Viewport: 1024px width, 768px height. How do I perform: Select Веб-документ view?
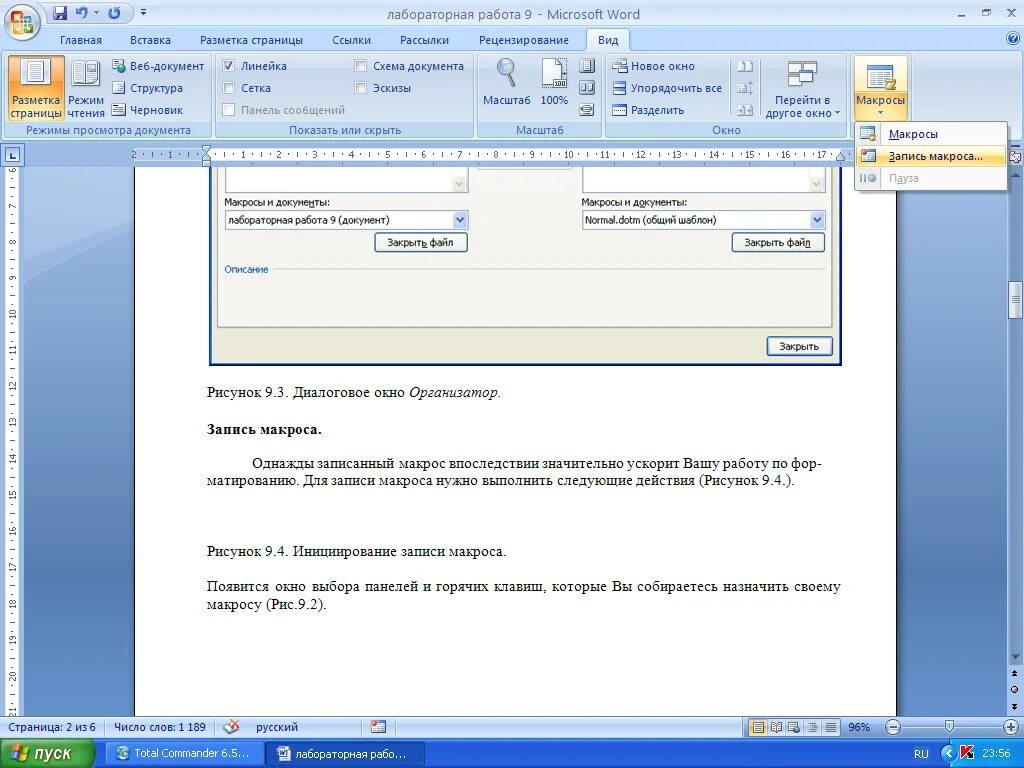[x=157, y=66]
